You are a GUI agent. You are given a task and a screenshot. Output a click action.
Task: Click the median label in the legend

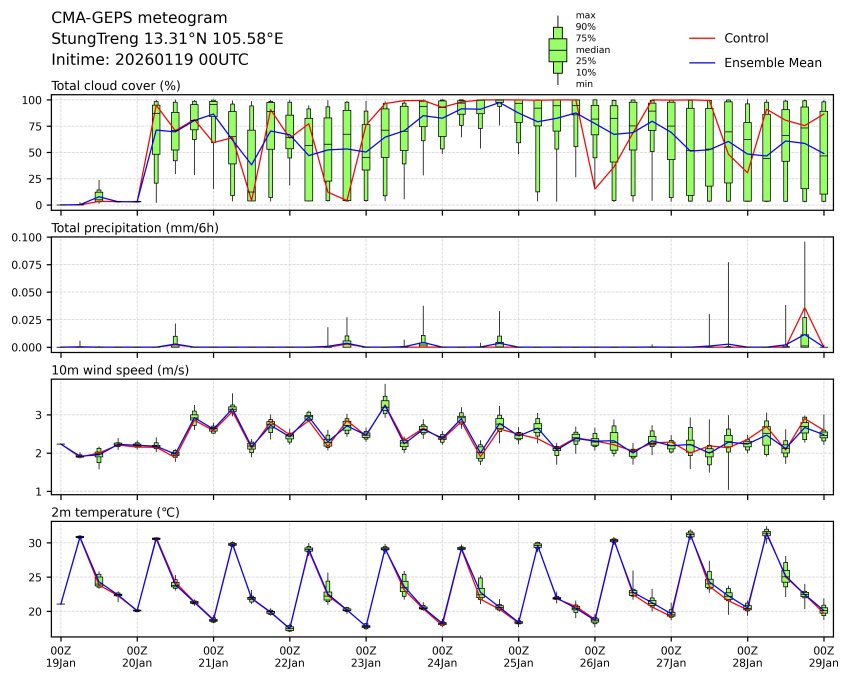coord(592,49)
